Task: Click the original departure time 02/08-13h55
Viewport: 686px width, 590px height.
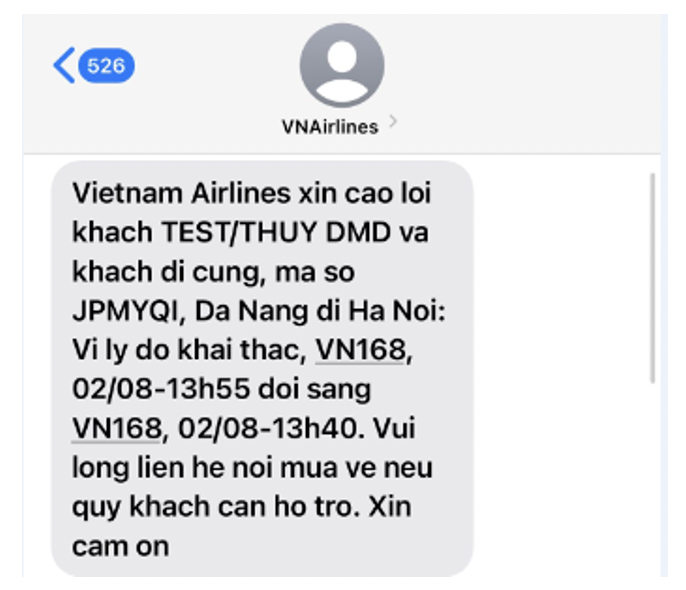Action: (x=161, y=389)
